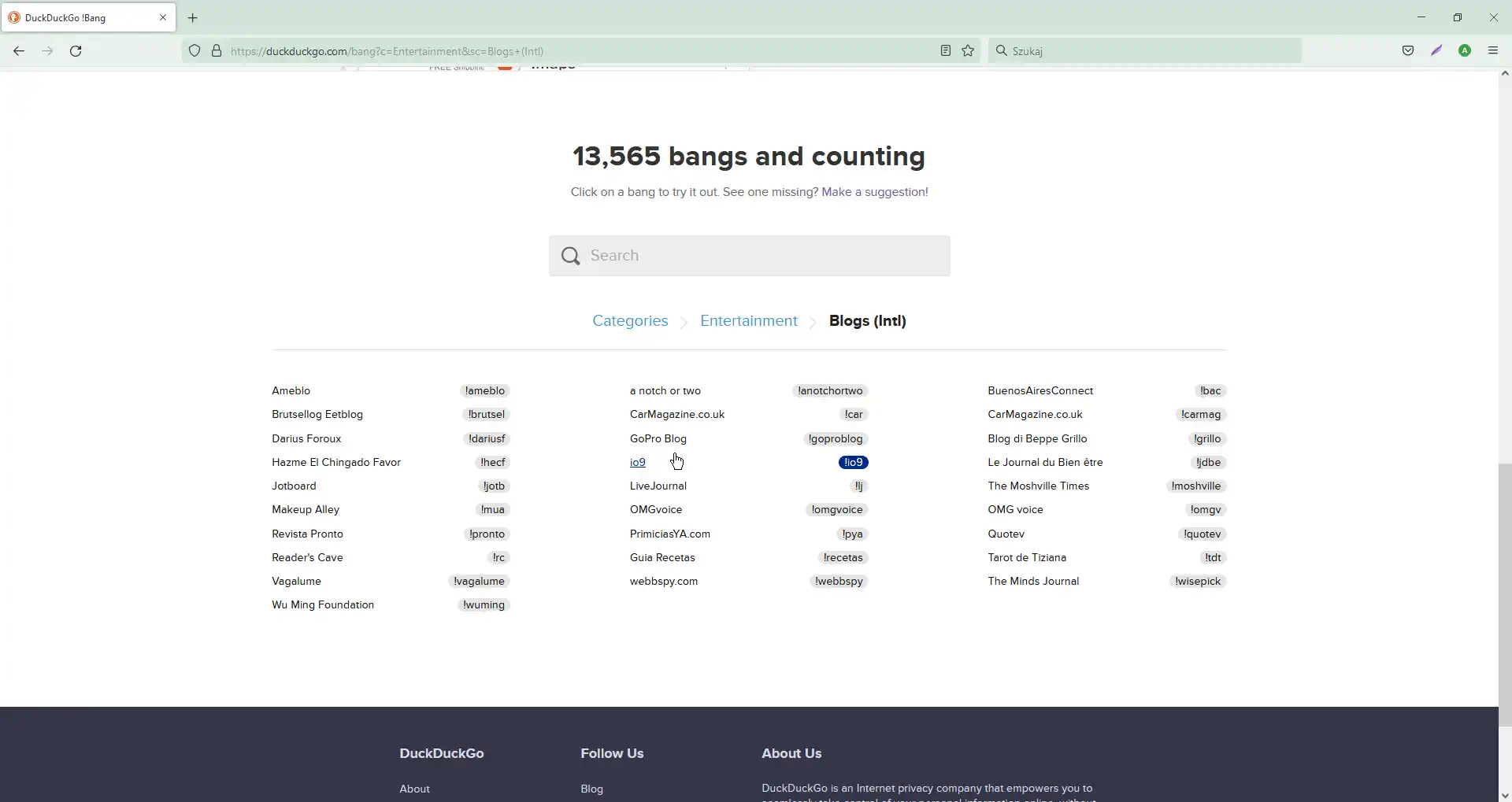
Task: Open the Tarot de Tiziana entry
Action: (1027, 558)
